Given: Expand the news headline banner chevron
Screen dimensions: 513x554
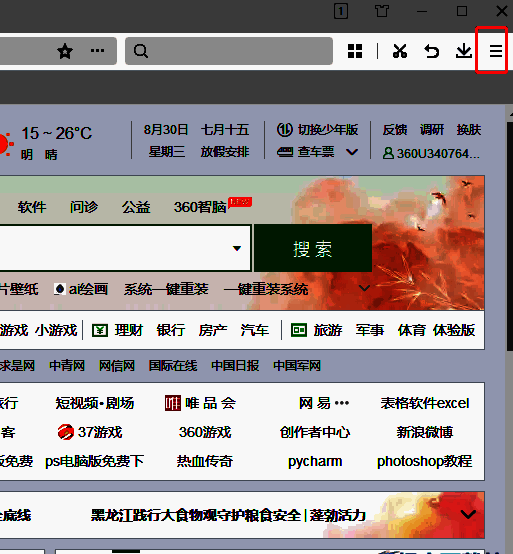Looking at the screenshot, I should point(468,514).
